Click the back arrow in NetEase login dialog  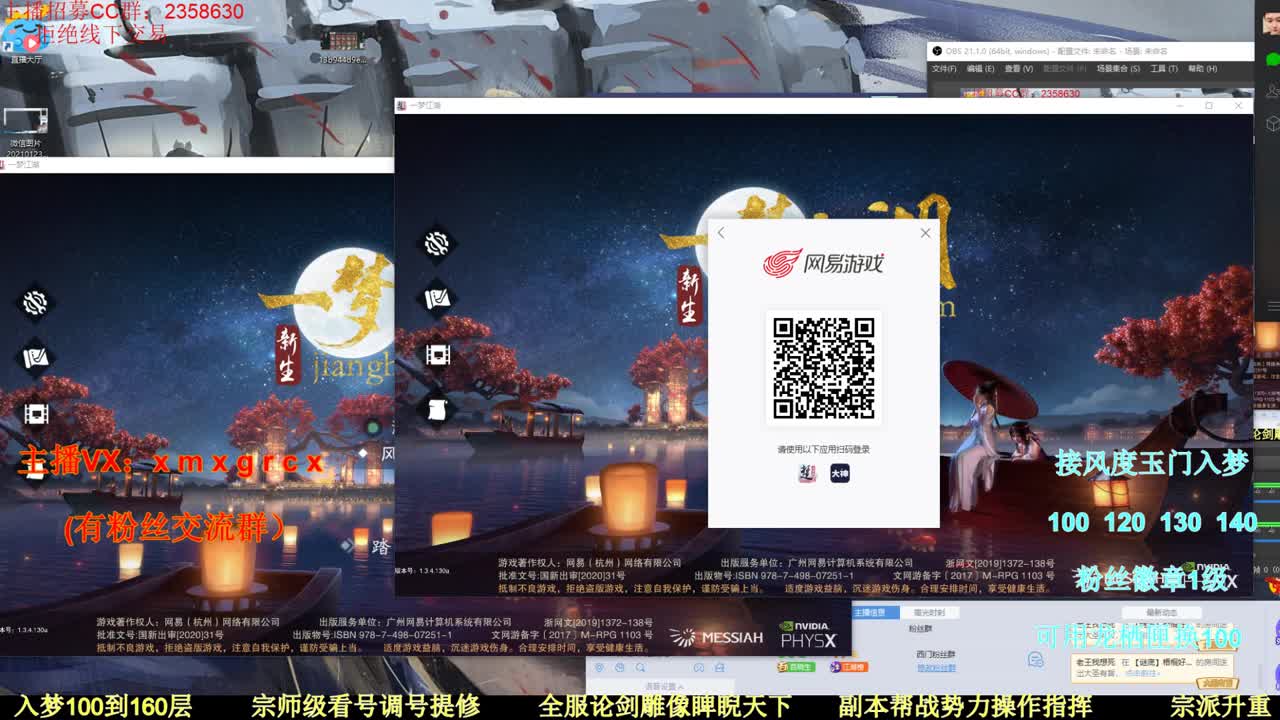tap(721, 233)
